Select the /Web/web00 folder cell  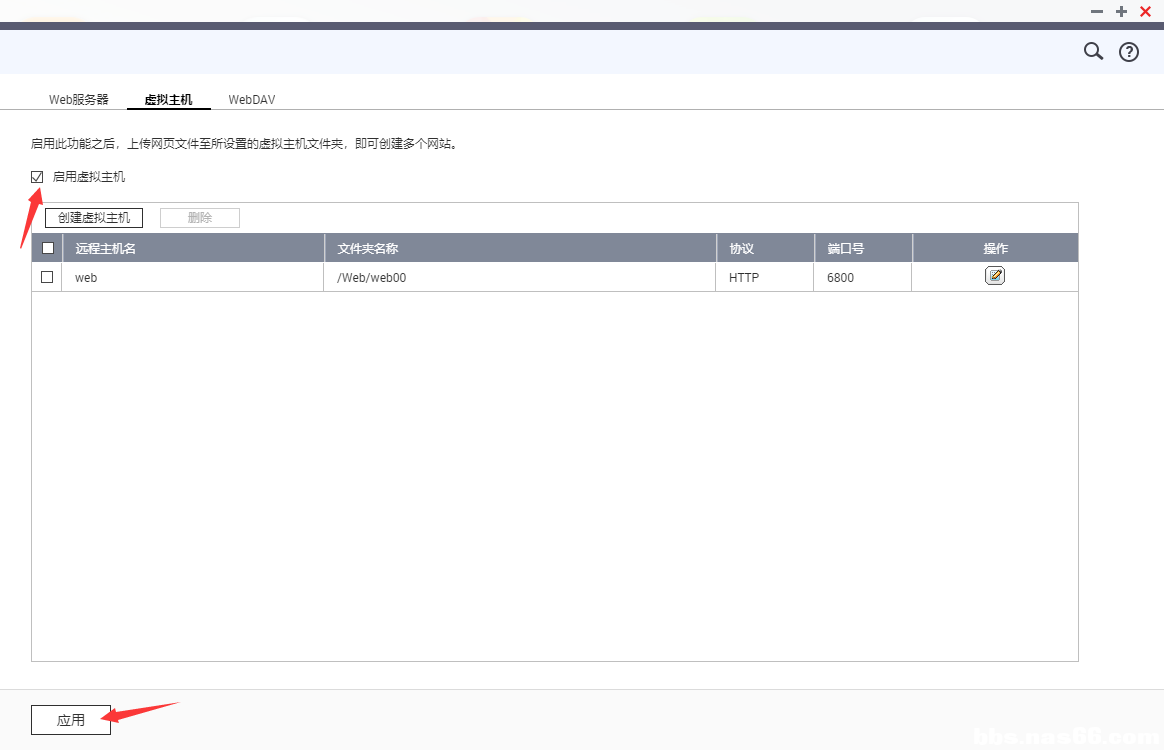[x=371, y=278]
